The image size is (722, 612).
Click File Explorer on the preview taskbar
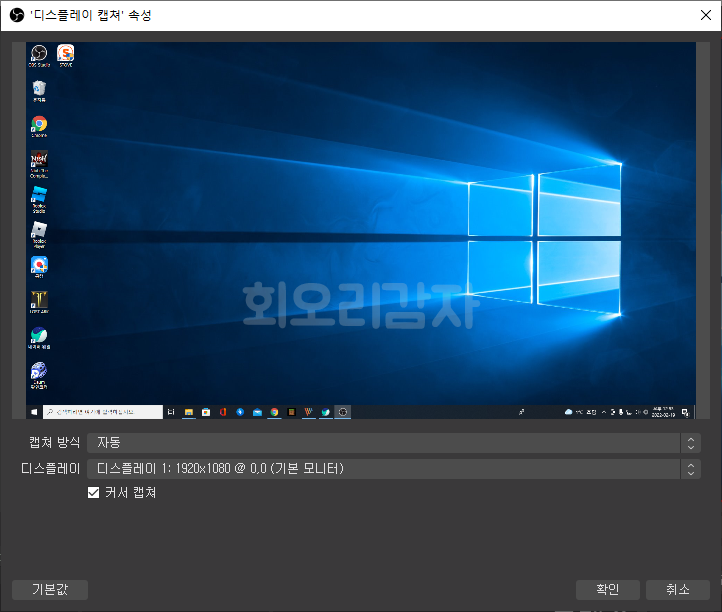tap(189, 412)
